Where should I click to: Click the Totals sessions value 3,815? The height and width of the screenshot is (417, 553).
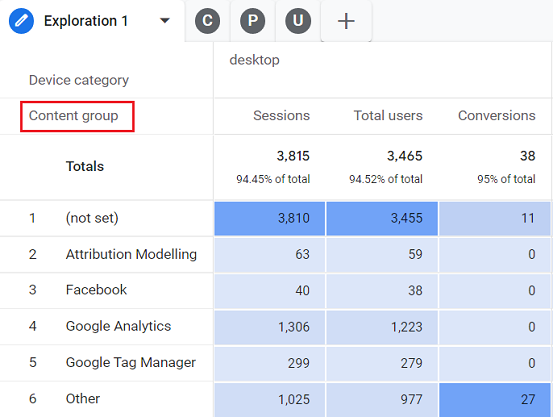click(x=293, y=156)
